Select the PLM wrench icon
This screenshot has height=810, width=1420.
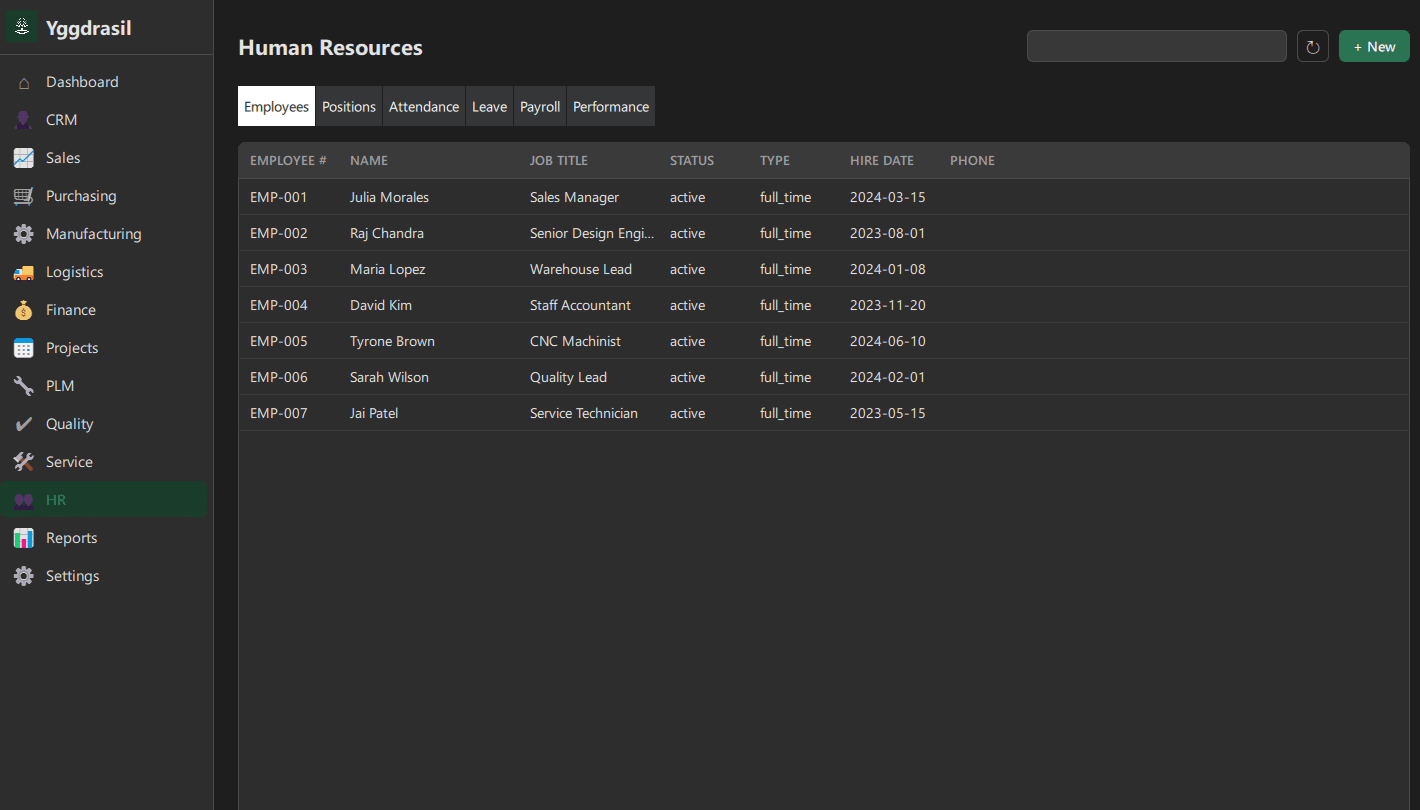pyautogui.click(x=23, y=385)
